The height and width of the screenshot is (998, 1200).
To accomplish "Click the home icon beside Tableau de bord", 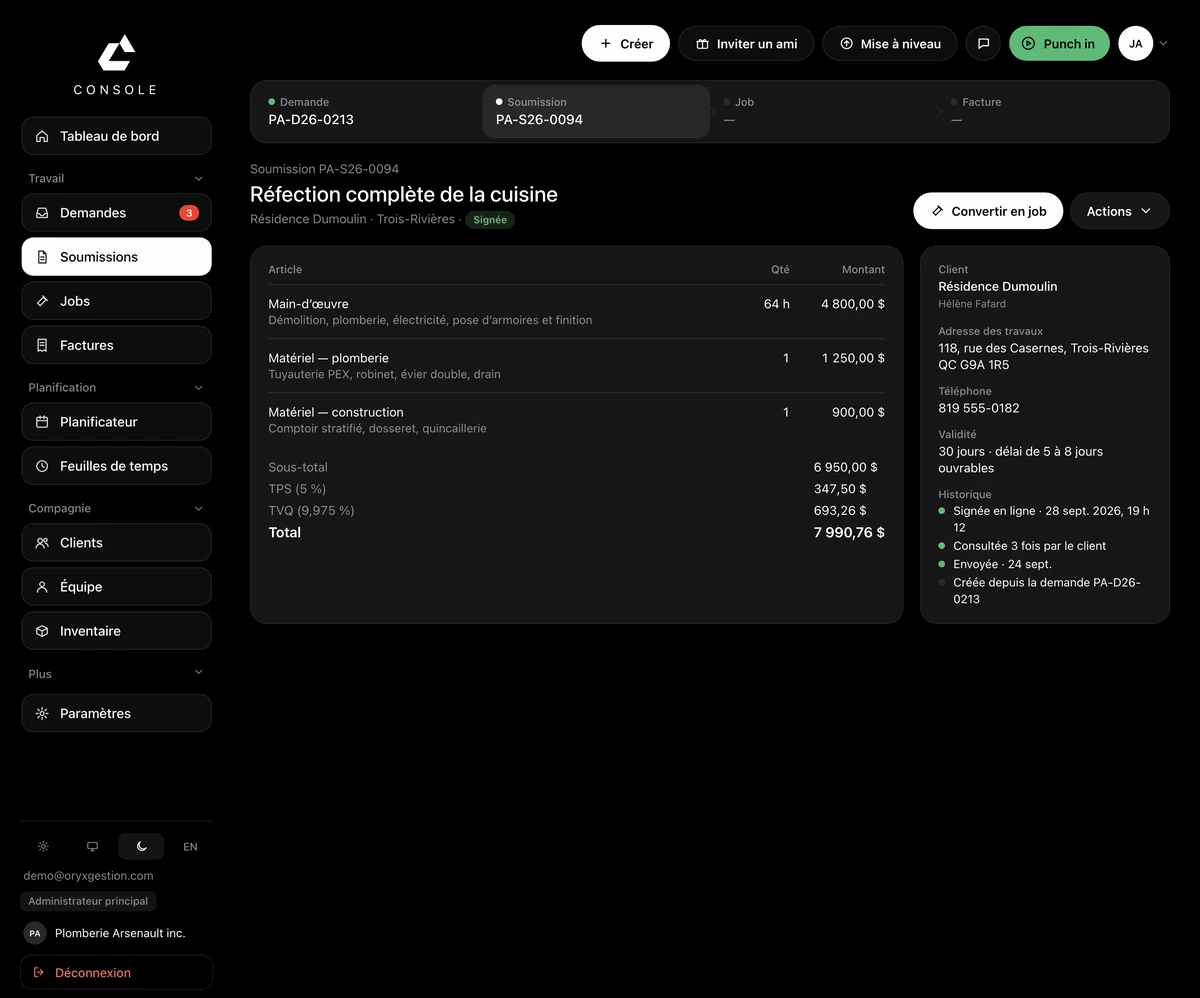I will click(42, 136).
